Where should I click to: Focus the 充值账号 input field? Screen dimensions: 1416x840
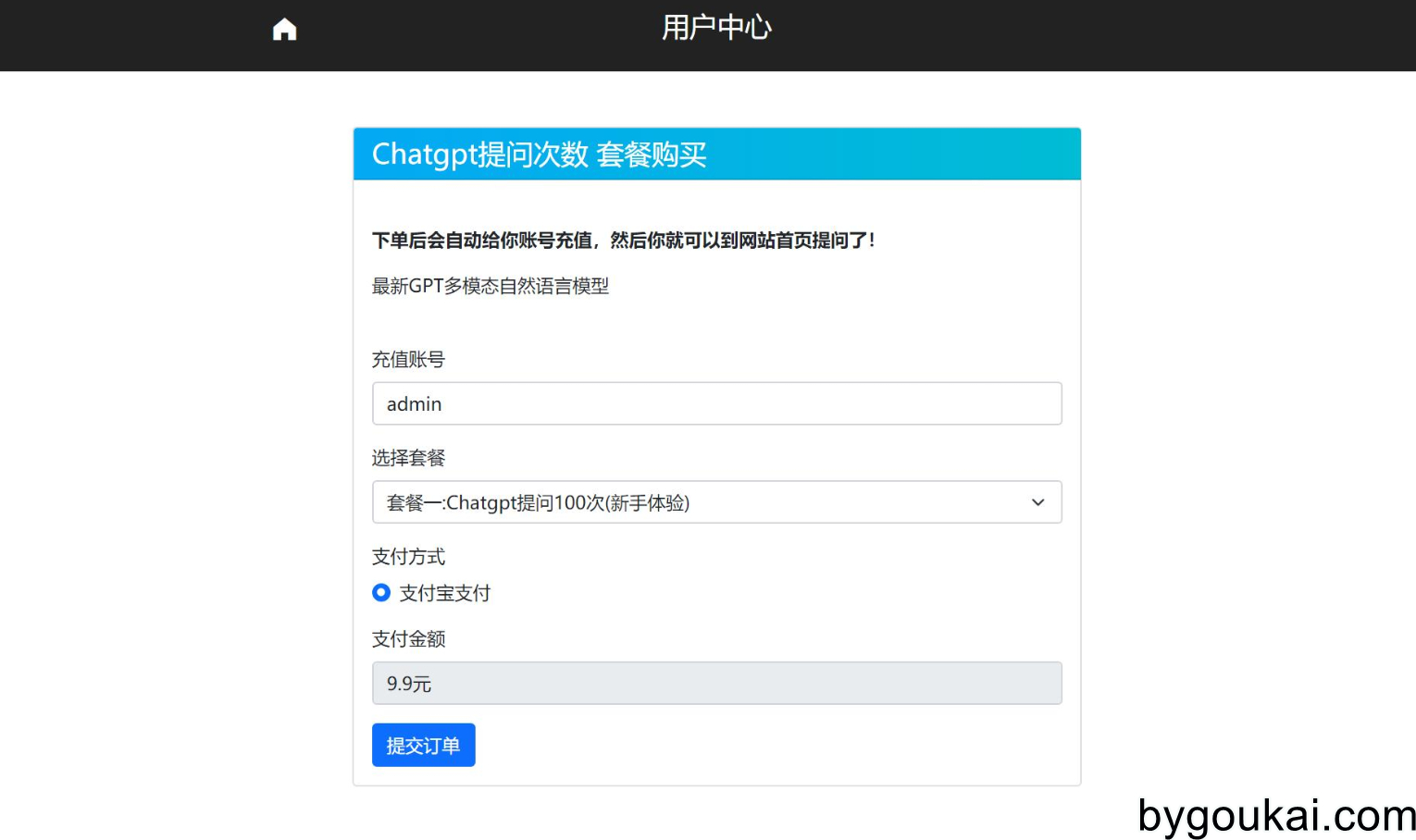coord(716,403)
